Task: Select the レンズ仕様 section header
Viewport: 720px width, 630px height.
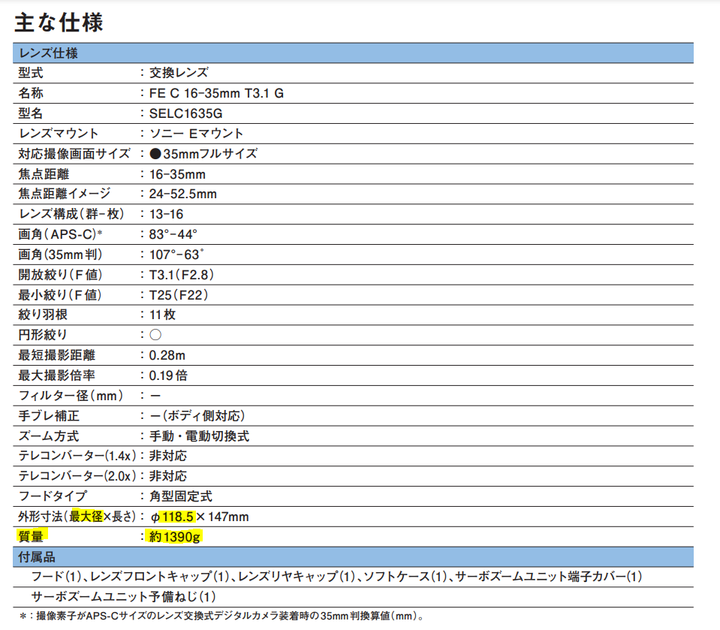Action: (x=353, y=53)
